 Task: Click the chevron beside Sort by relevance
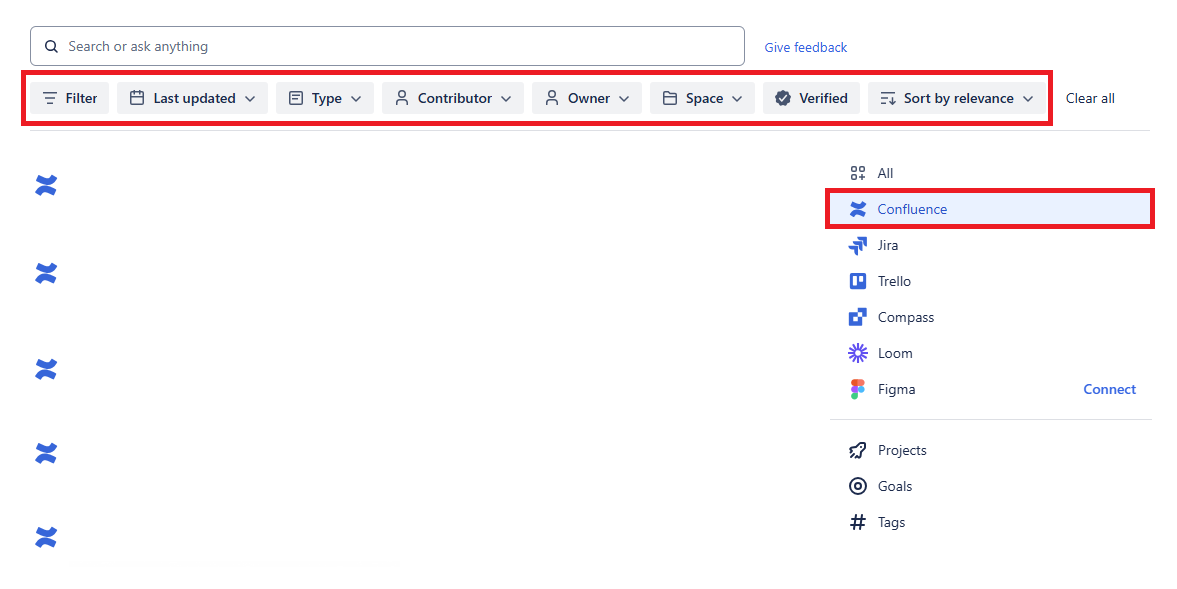click(1028, 98)
